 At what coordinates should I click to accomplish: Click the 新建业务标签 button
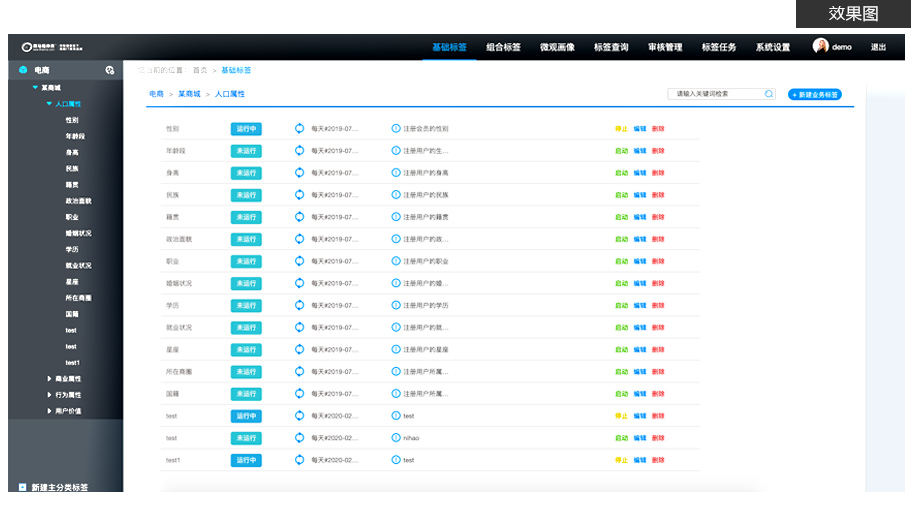coord(815,94)
